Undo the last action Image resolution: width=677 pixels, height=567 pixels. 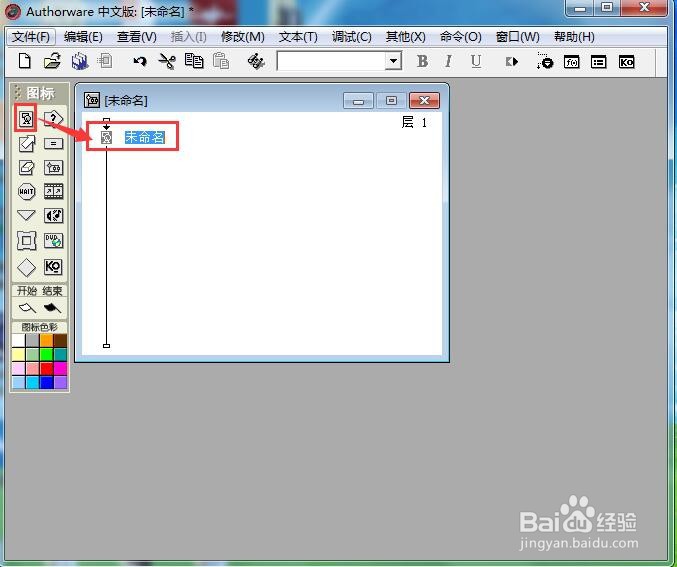coord(140,62)
